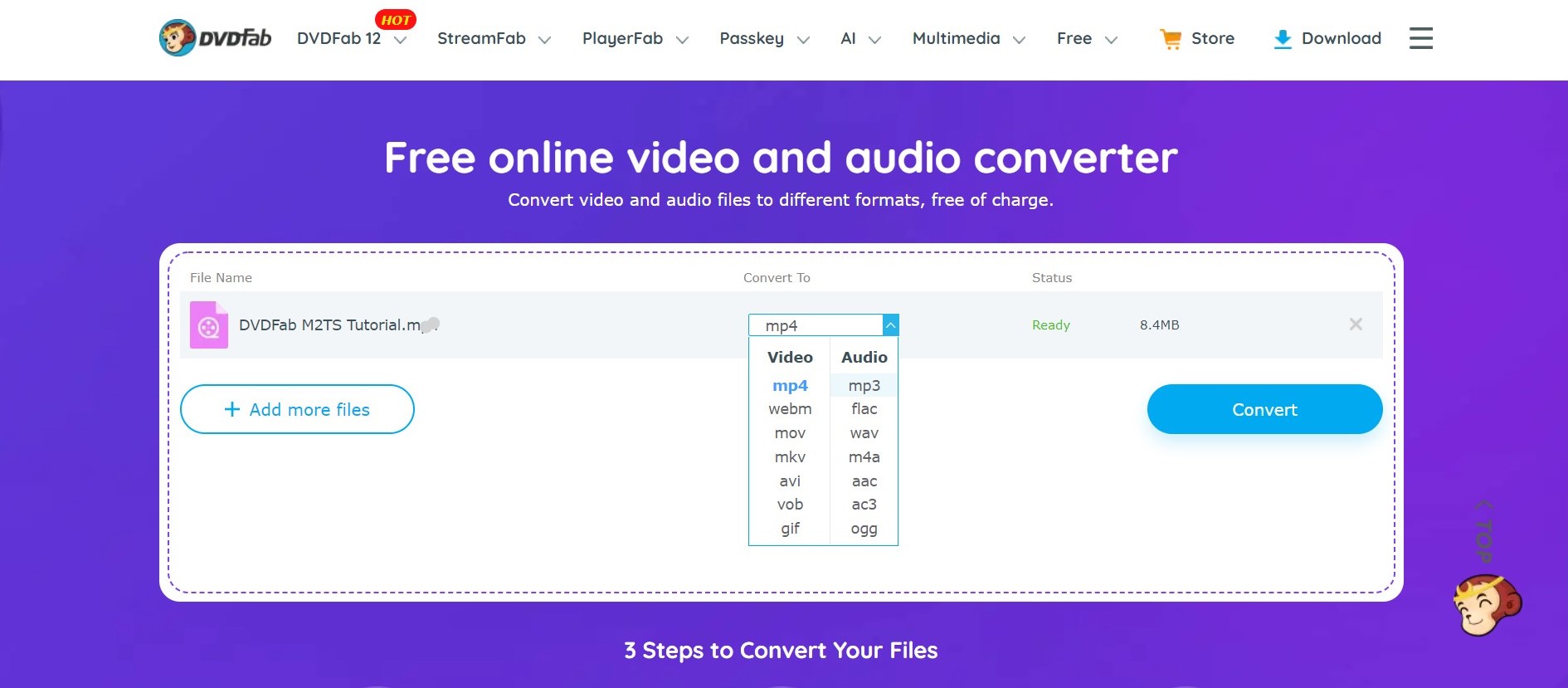Click the Store shopping cart icon
Image resolution: width=1568 pixels, height=688 pixels.
point(1171,39)
